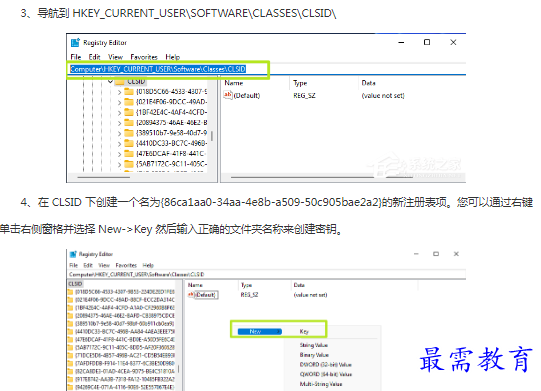Click 'REG_SZ' type cell in step 4 window
This screenshot has width=541, height=391.
pos(249,295)
